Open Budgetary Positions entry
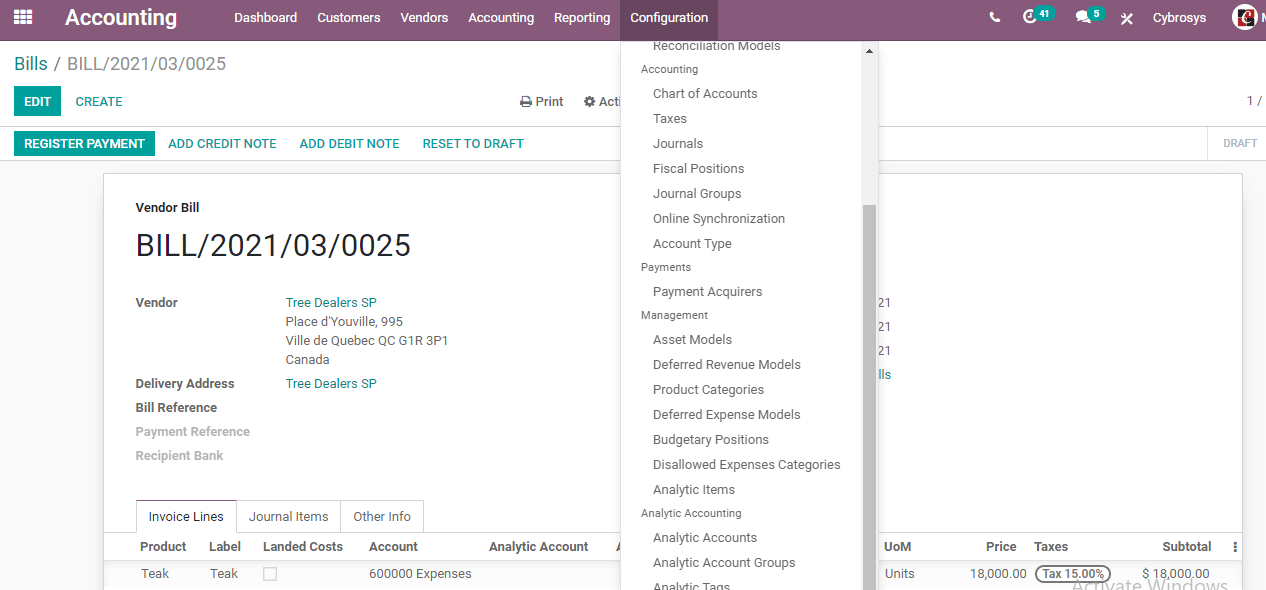 pos(711,440)
